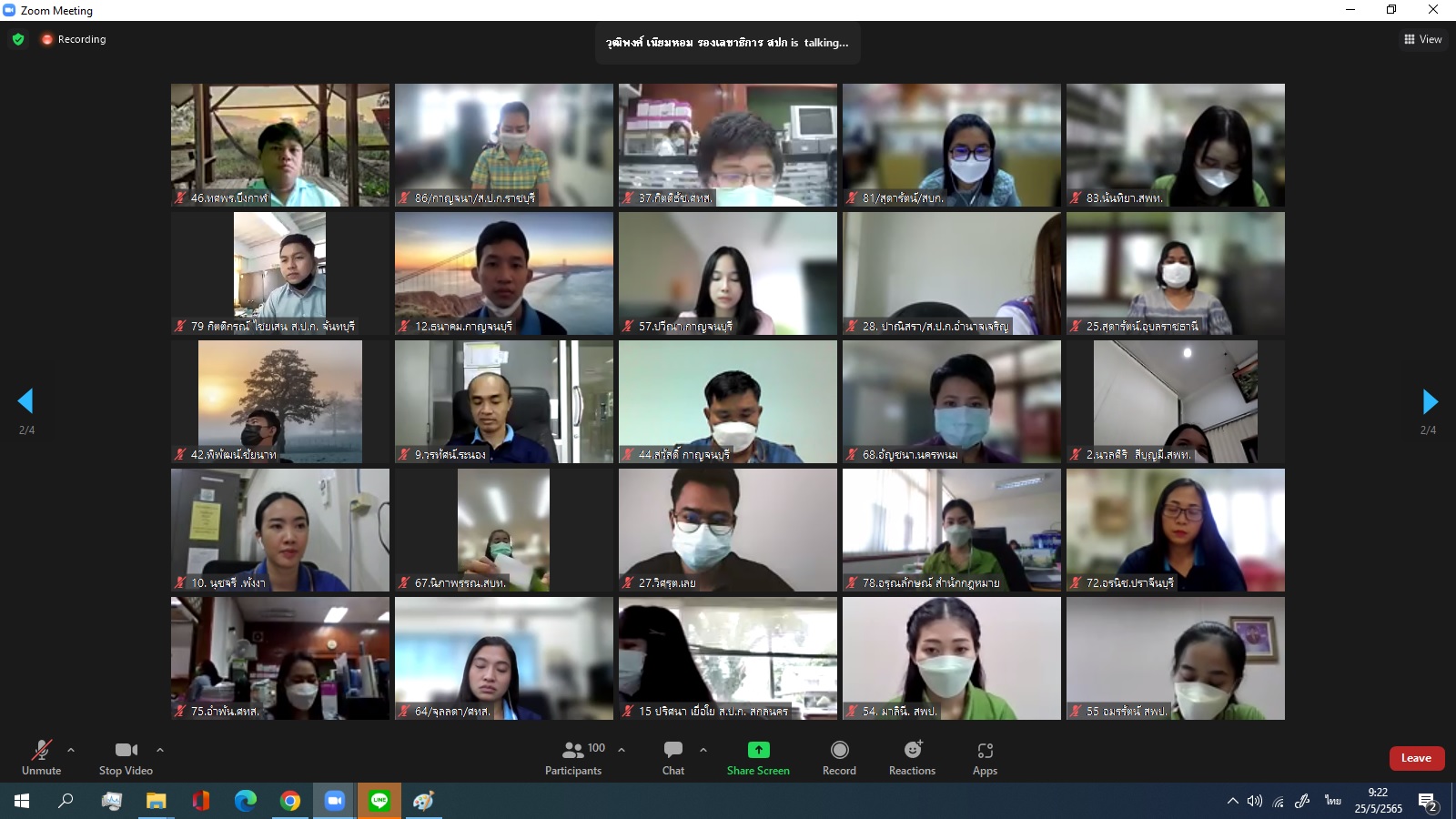
Task: Select the video tile labeled 46
Action: pos(280,145)
